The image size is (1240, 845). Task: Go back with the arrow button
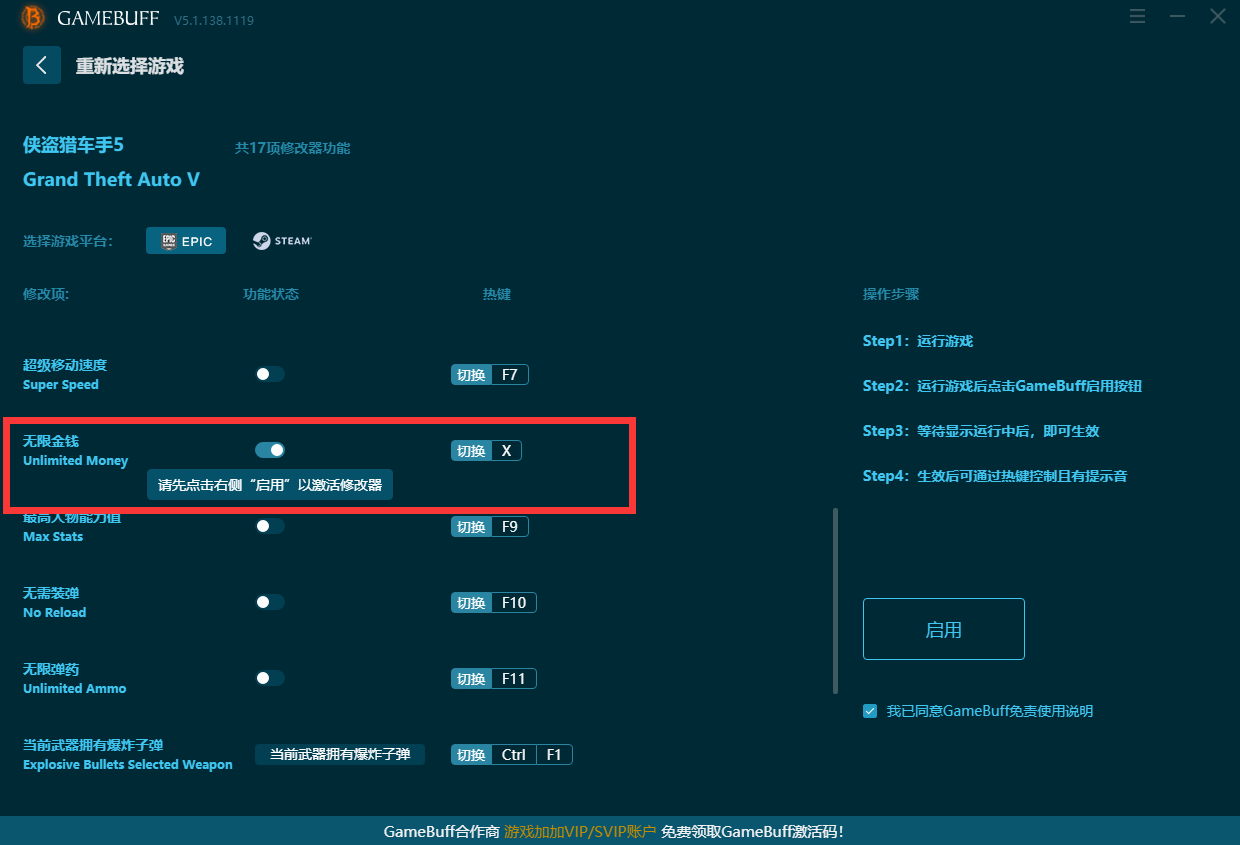42,65
